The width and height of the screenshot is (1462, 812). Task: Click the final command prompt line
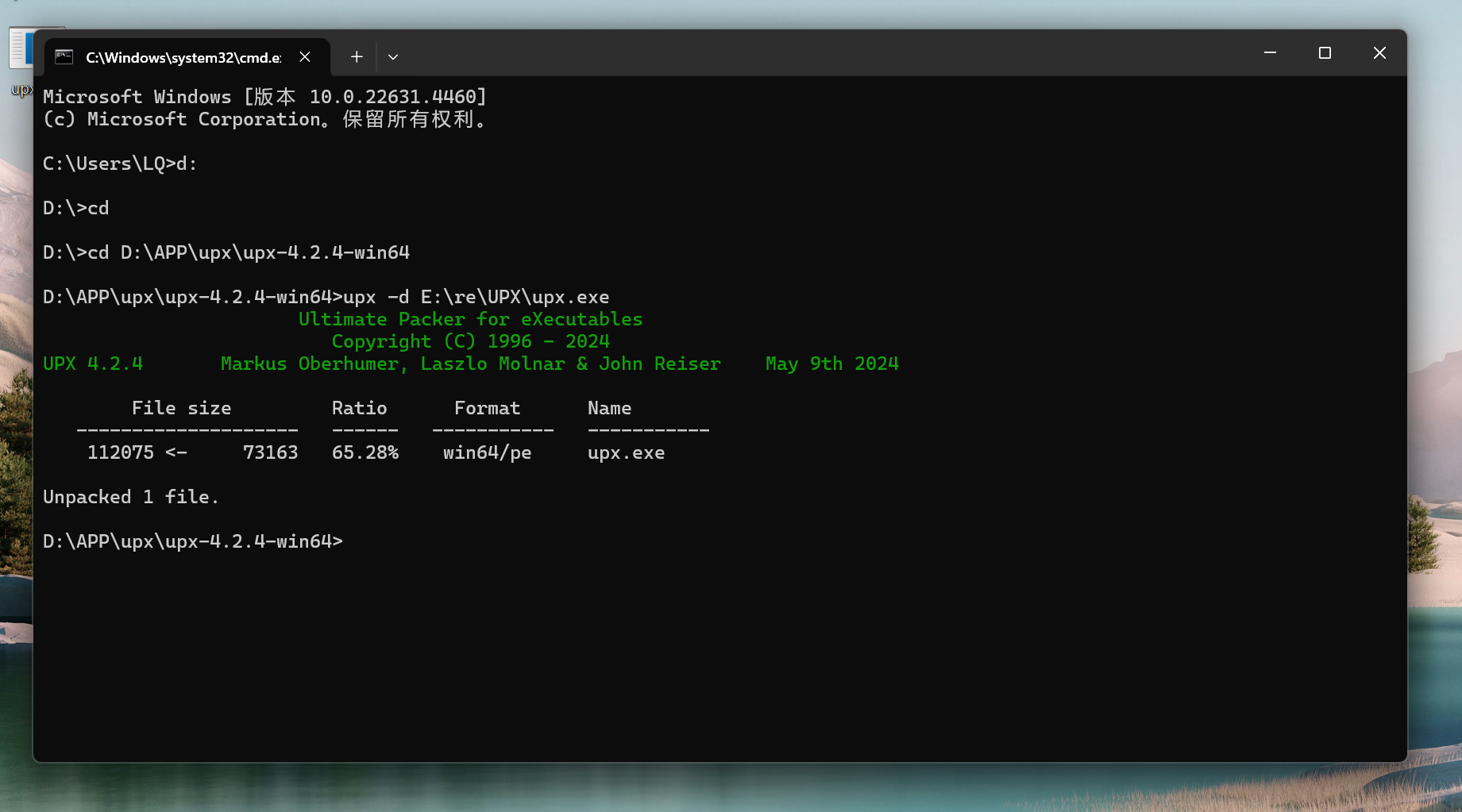tap(193, 541)
